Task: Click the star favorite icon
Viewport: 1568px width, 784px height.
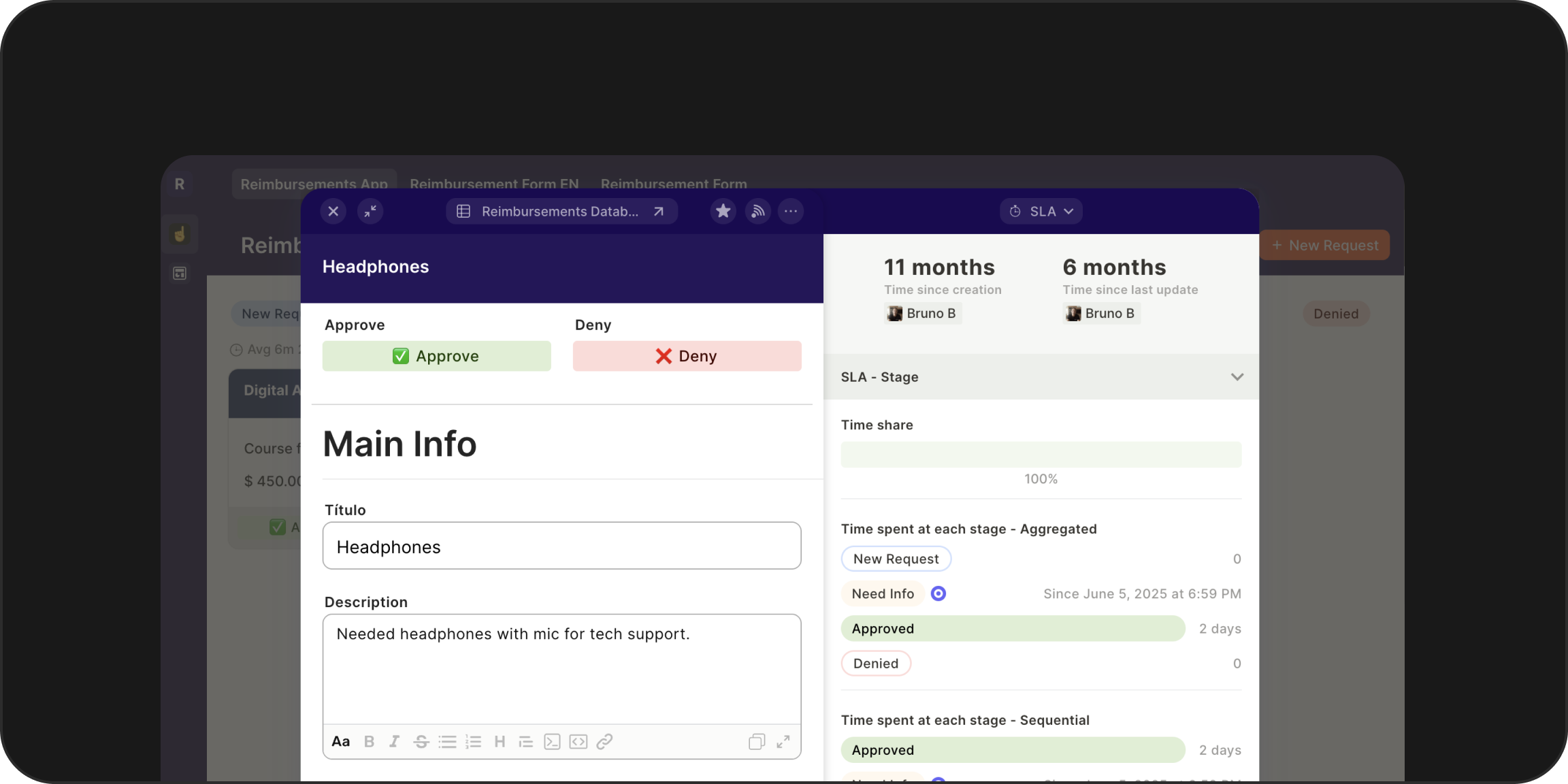Action: coord(723,211)
